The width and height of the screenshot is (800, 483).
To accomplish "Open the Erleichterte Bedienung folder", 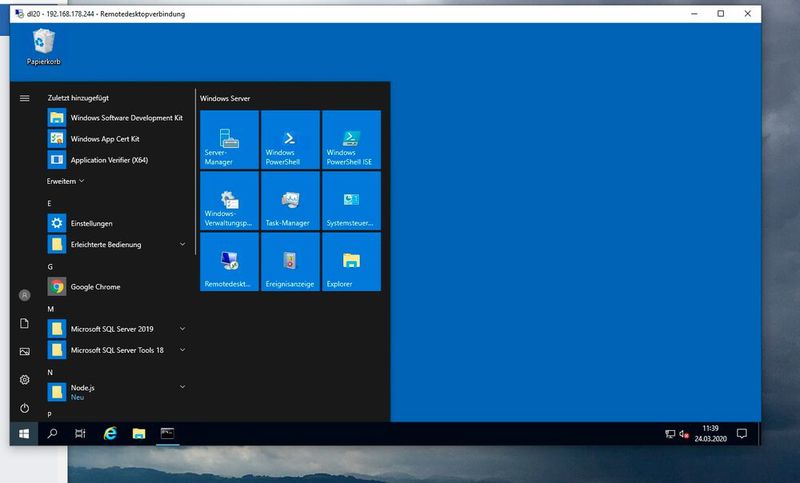I will (117, 244).
